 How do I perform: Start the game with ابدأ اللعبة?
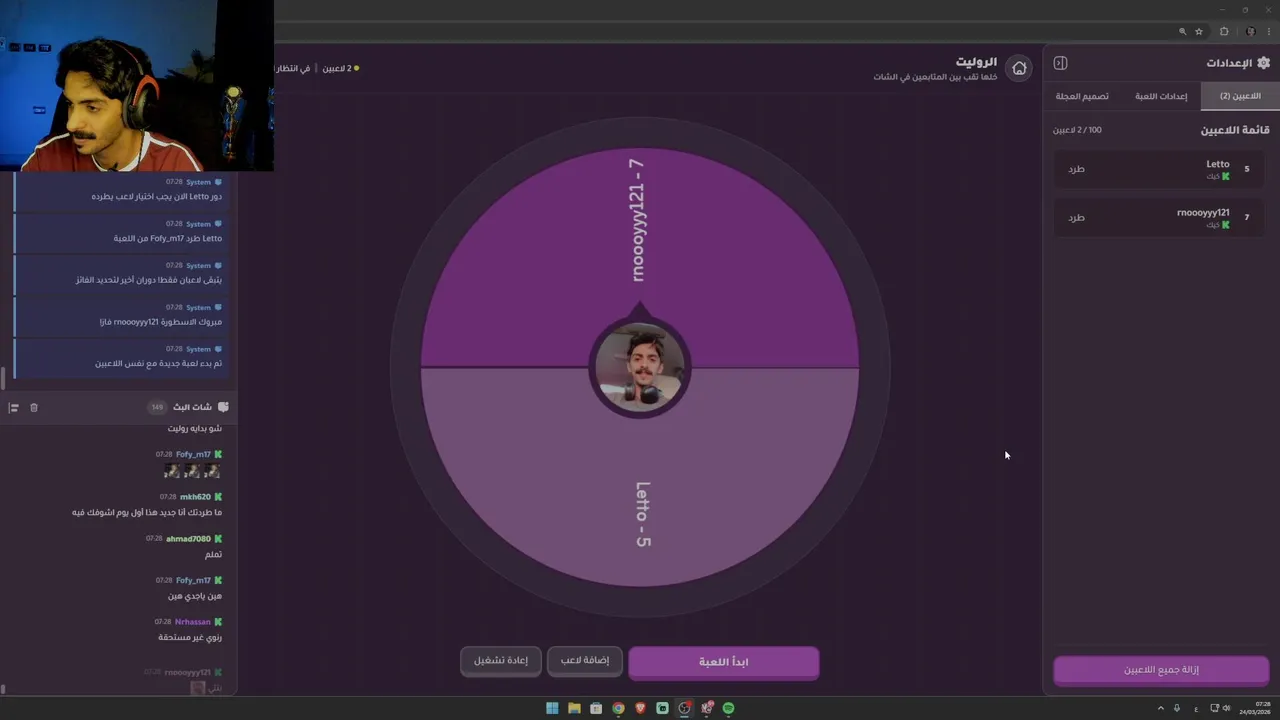[x=723, y=662]
